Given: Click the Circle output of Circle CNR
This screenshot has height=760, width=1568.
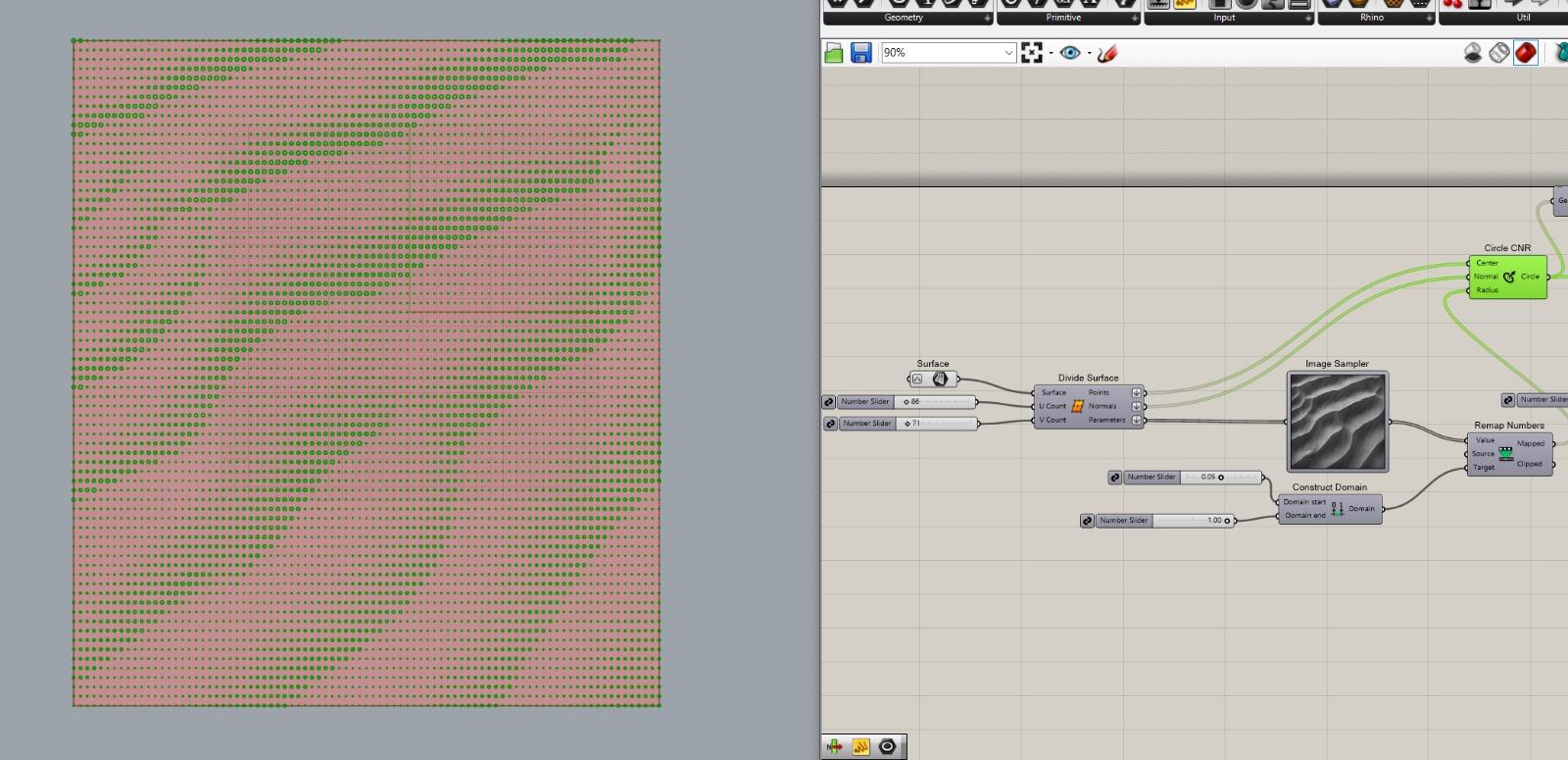Looking at the screenshot, I should click(x=1530, y=277).
